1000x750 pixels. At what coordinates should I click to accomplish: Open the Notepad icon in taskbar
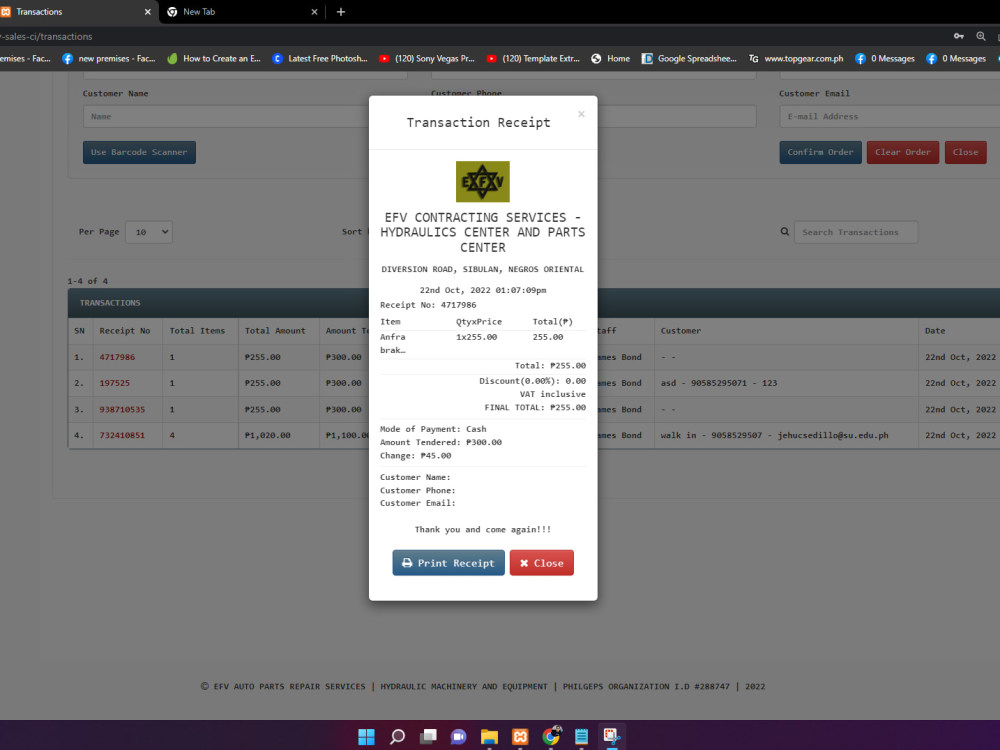pyautogui.click(x=581, y=737)
